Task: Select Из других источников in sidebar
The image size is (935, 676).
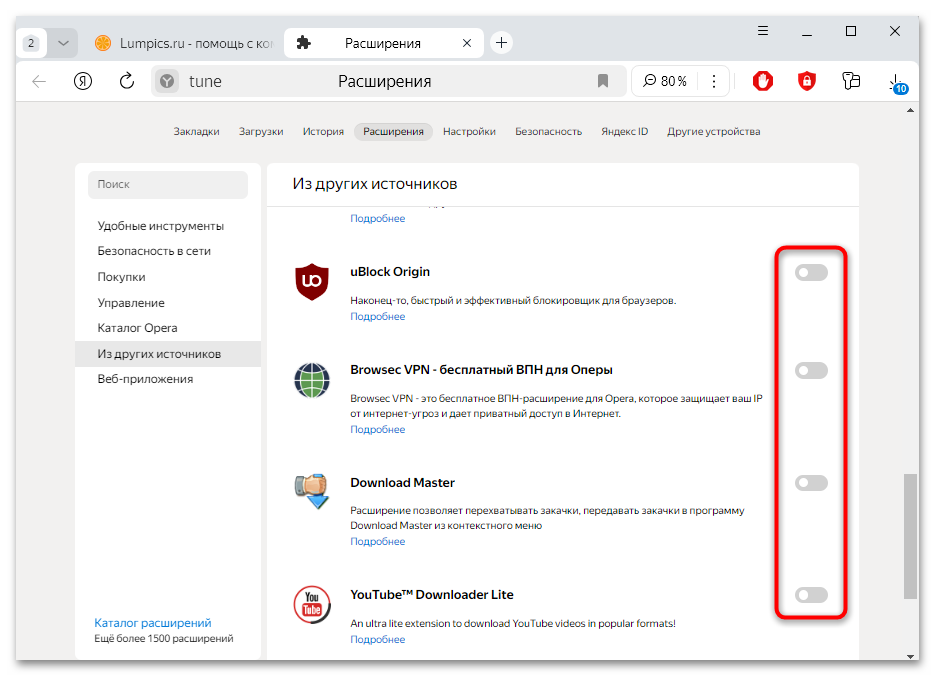Action: pos(168,353)
